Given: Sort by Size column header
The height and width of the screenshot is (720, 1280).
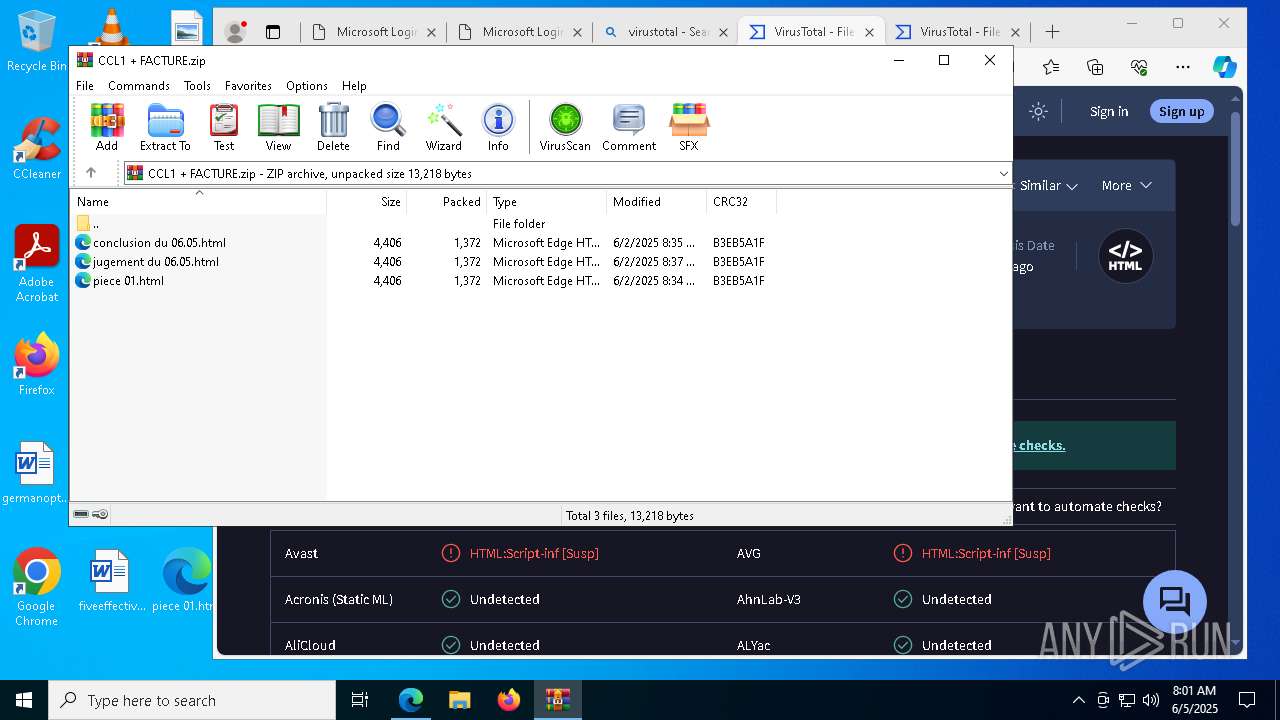Looking at the screenshot, I should coord(367,202).
